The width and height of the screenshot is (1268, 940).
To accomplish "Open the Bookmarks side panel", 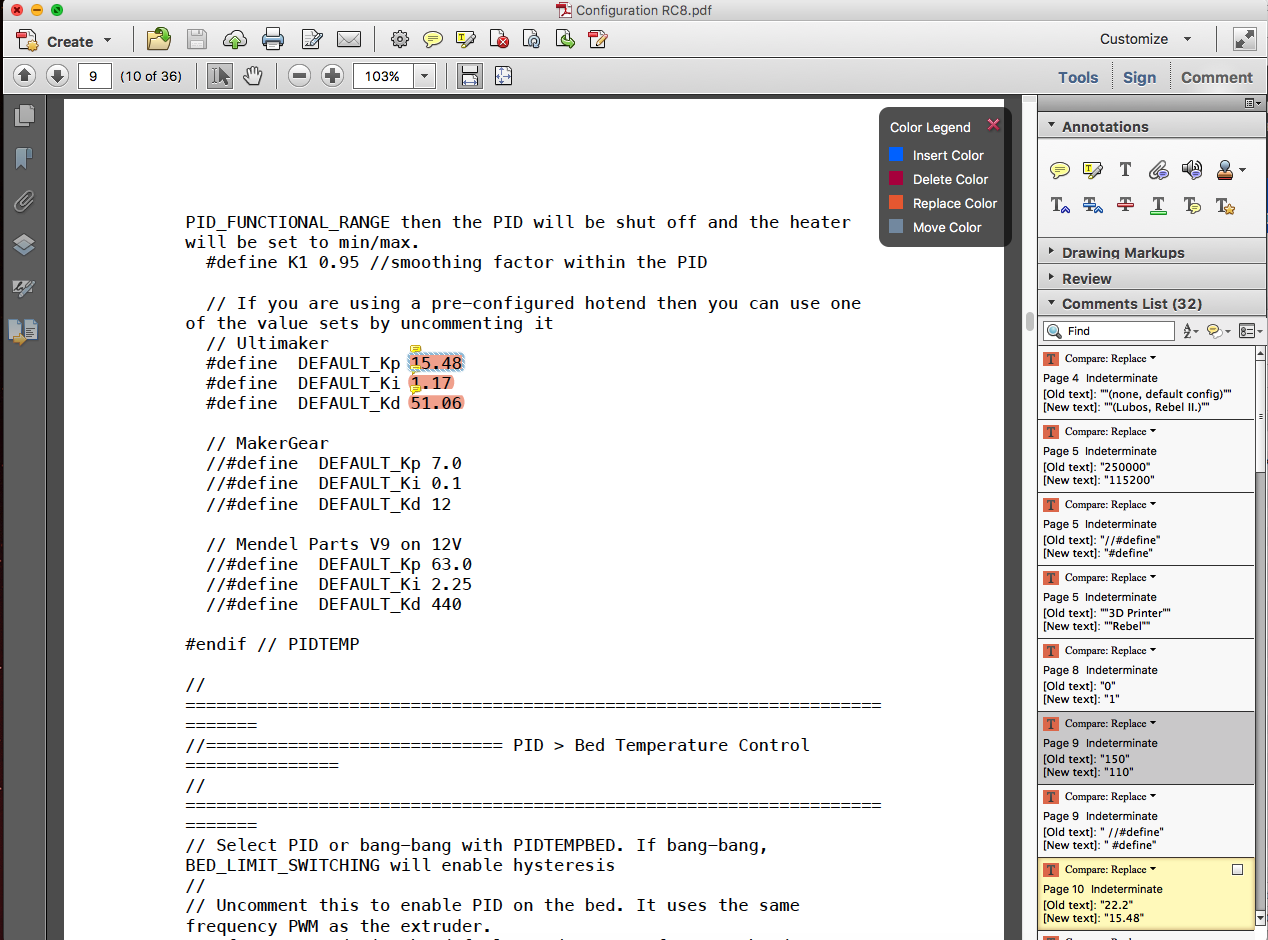I will (24, 158).
